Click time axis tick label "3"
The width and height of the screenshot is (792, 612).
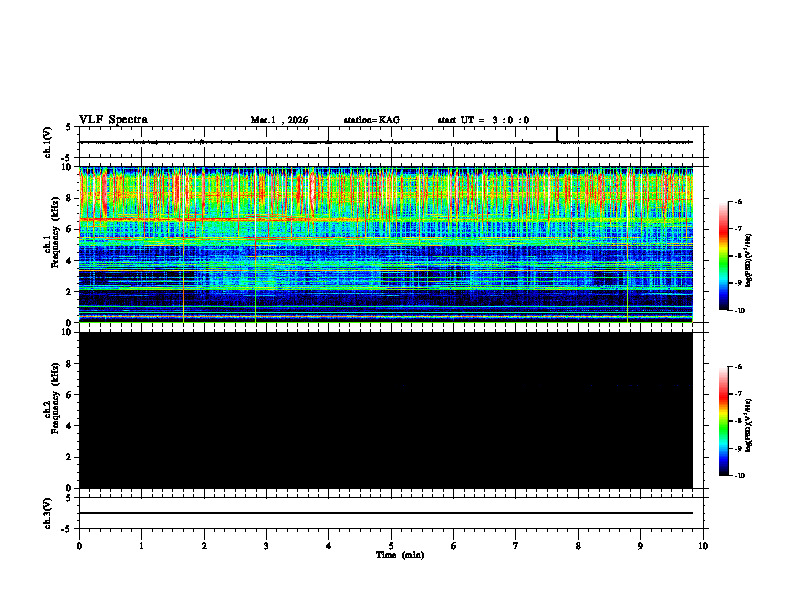point(266,546)
